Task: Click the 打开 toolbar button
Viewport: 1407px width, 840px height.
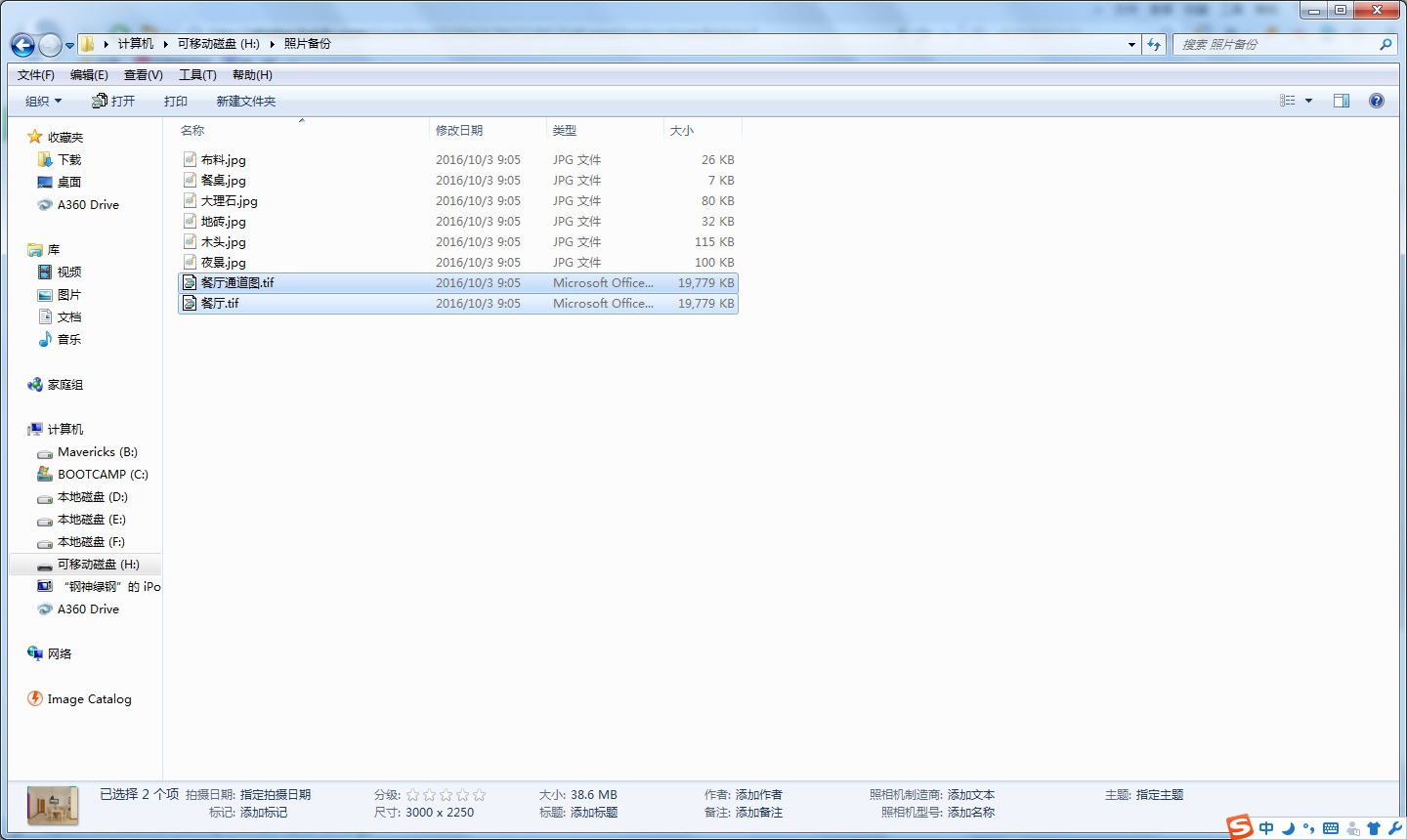Action: pyautogui.click(x=113, y=102)
